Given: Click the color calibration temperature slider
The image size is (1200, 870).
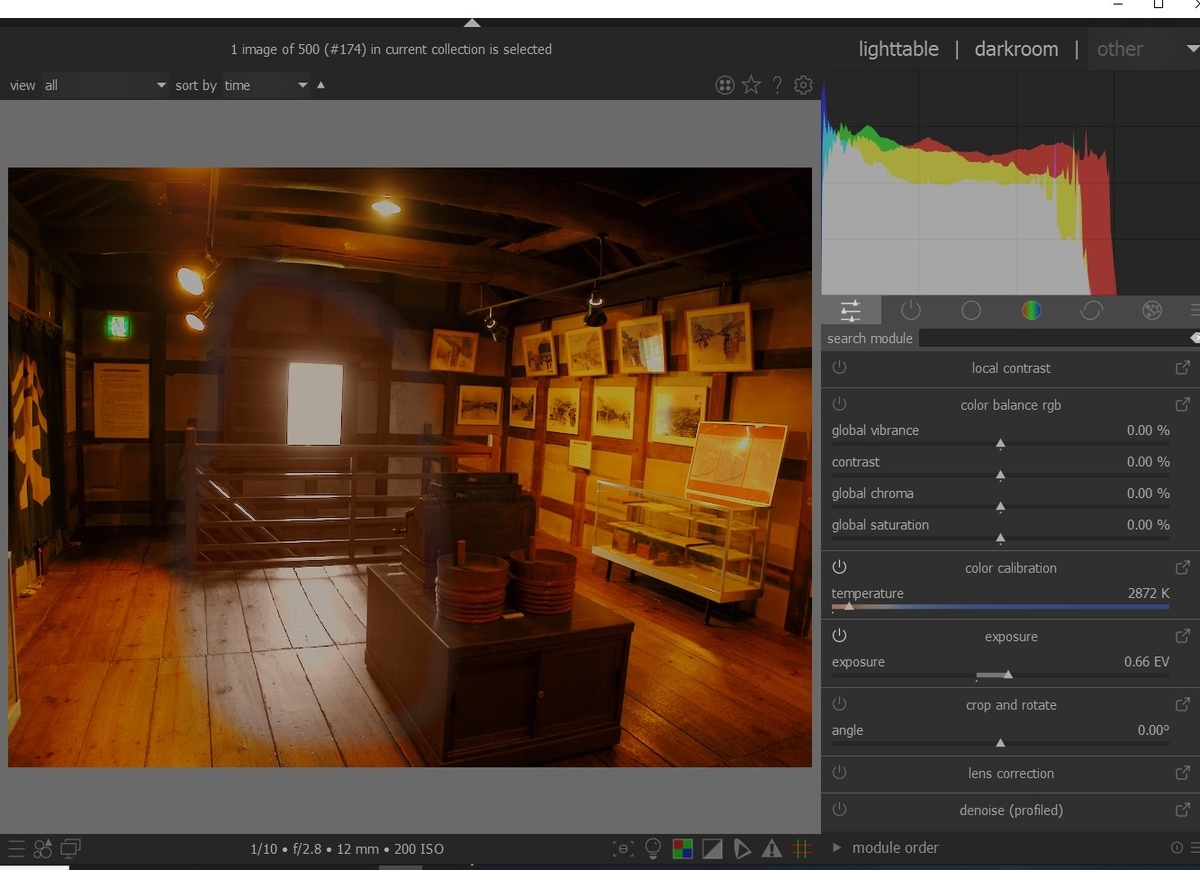Looking at the screenshot, I should (1000, 605).
